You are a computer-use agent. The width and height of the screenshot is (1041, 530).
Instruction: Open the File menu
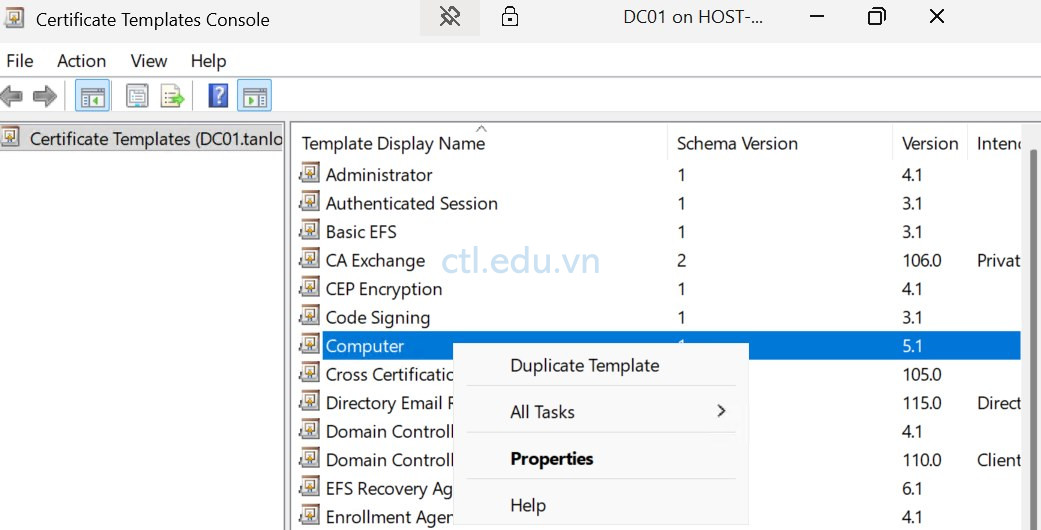(20, 61)
